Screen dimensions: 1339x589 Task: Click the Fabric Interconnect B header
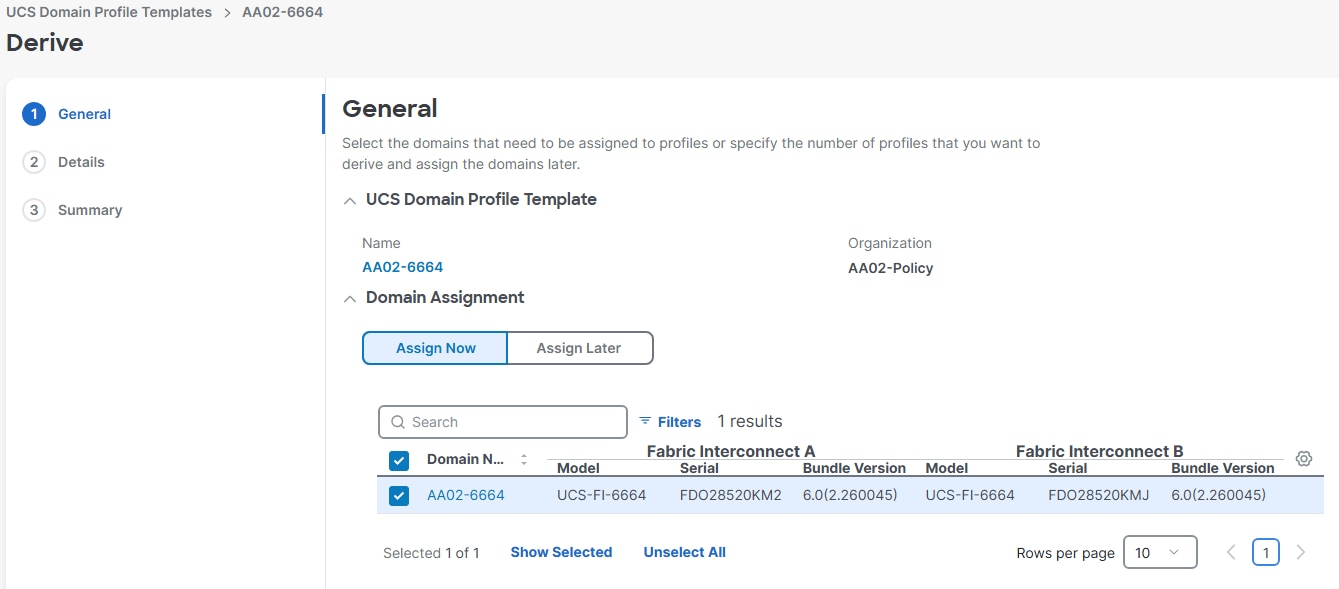1100,451
